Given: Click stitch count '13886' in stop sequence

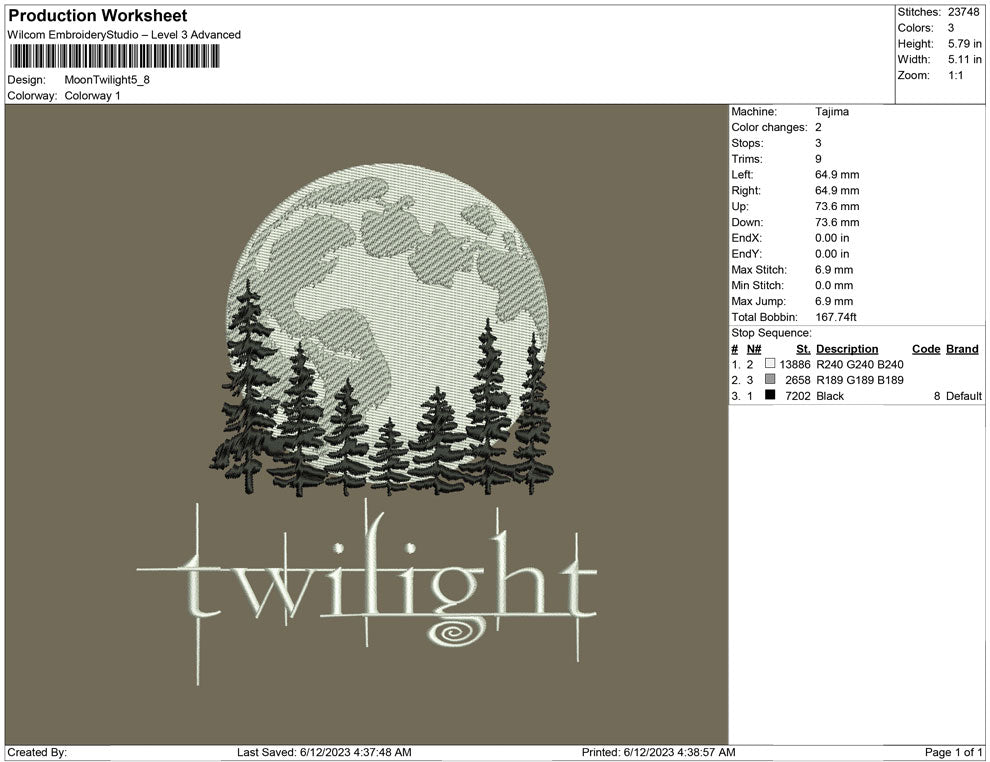Looking at the screenshot, I should pos(795,364).
